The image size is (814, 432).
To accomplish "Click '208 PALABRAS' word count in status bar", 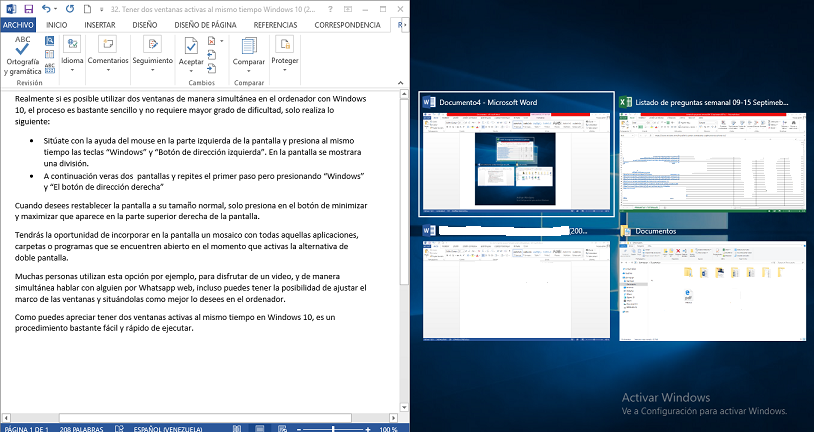I will pyautogui.click(x=82, y=429).
